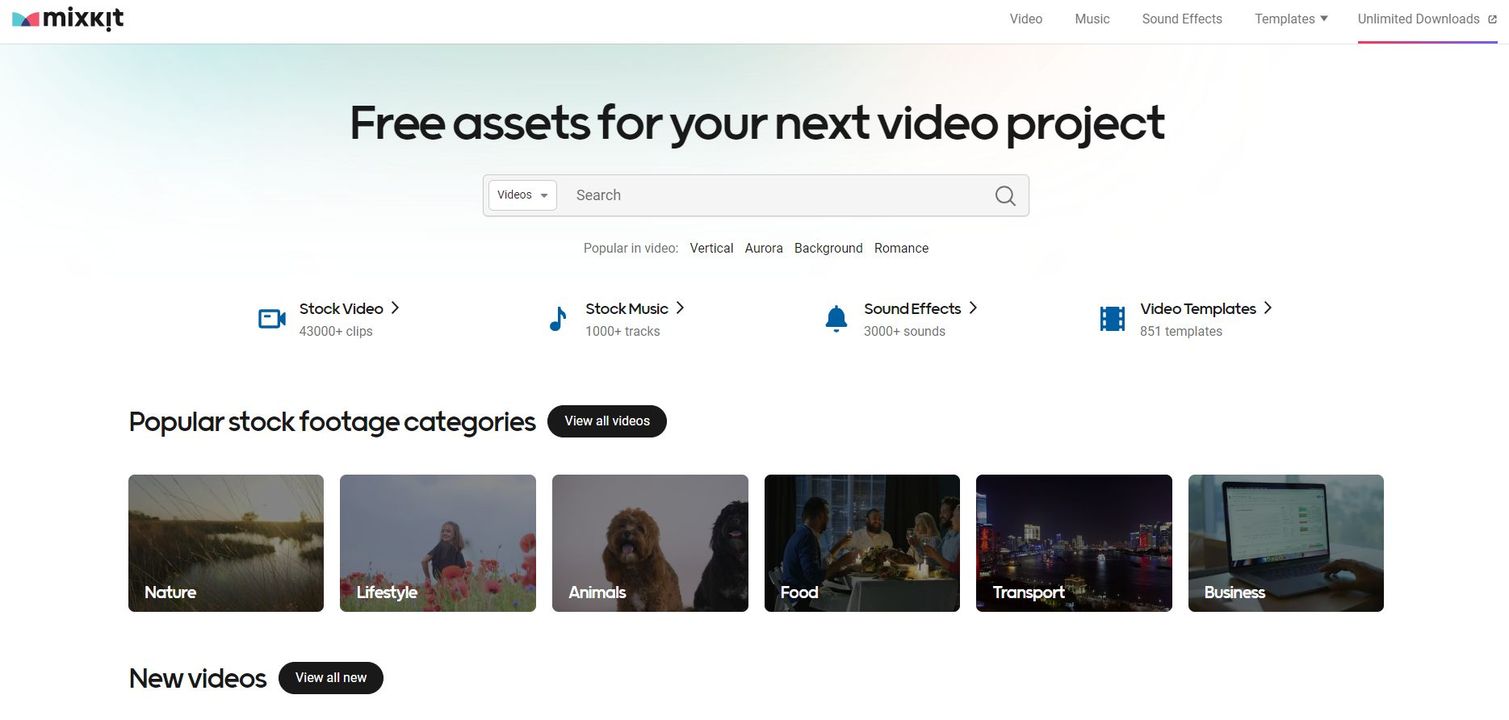Open the Music nav item

(x=1092, y=19)
